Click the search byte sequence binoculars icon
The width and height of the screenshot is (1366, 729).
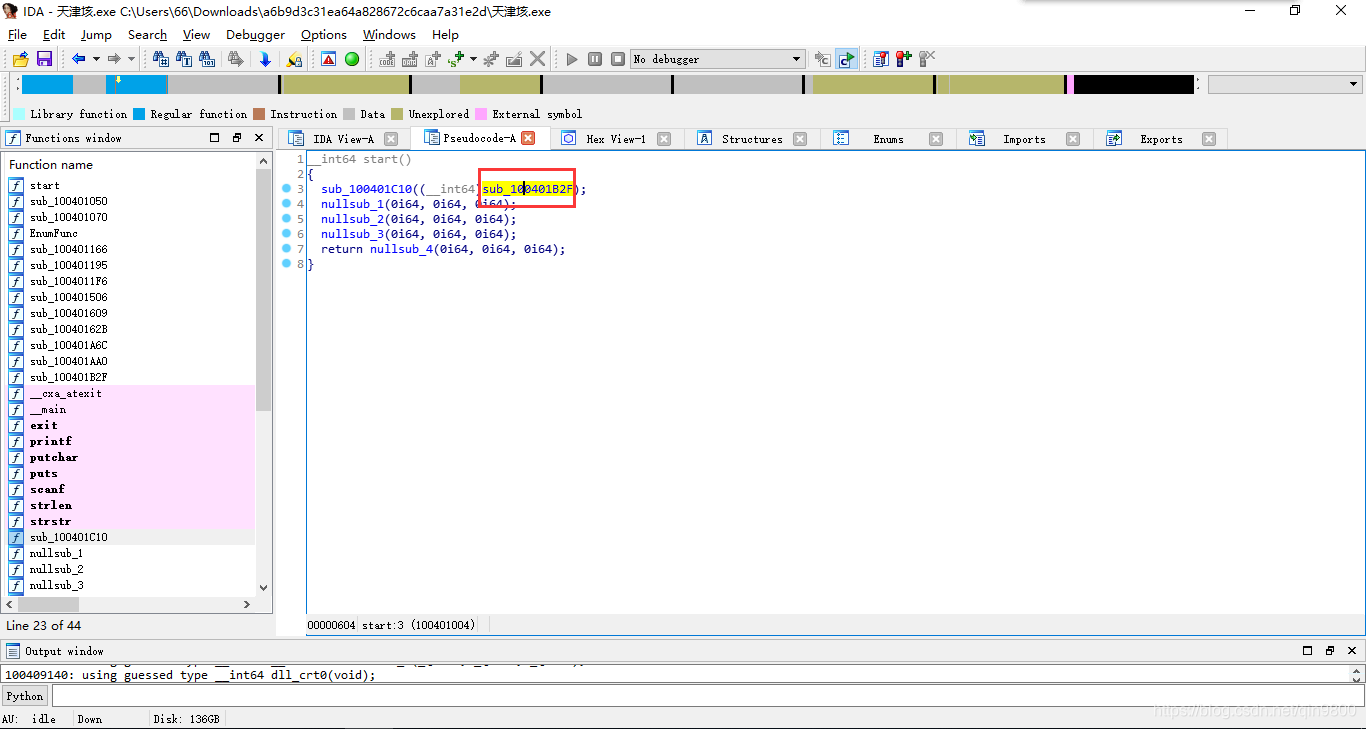(207, 59)
